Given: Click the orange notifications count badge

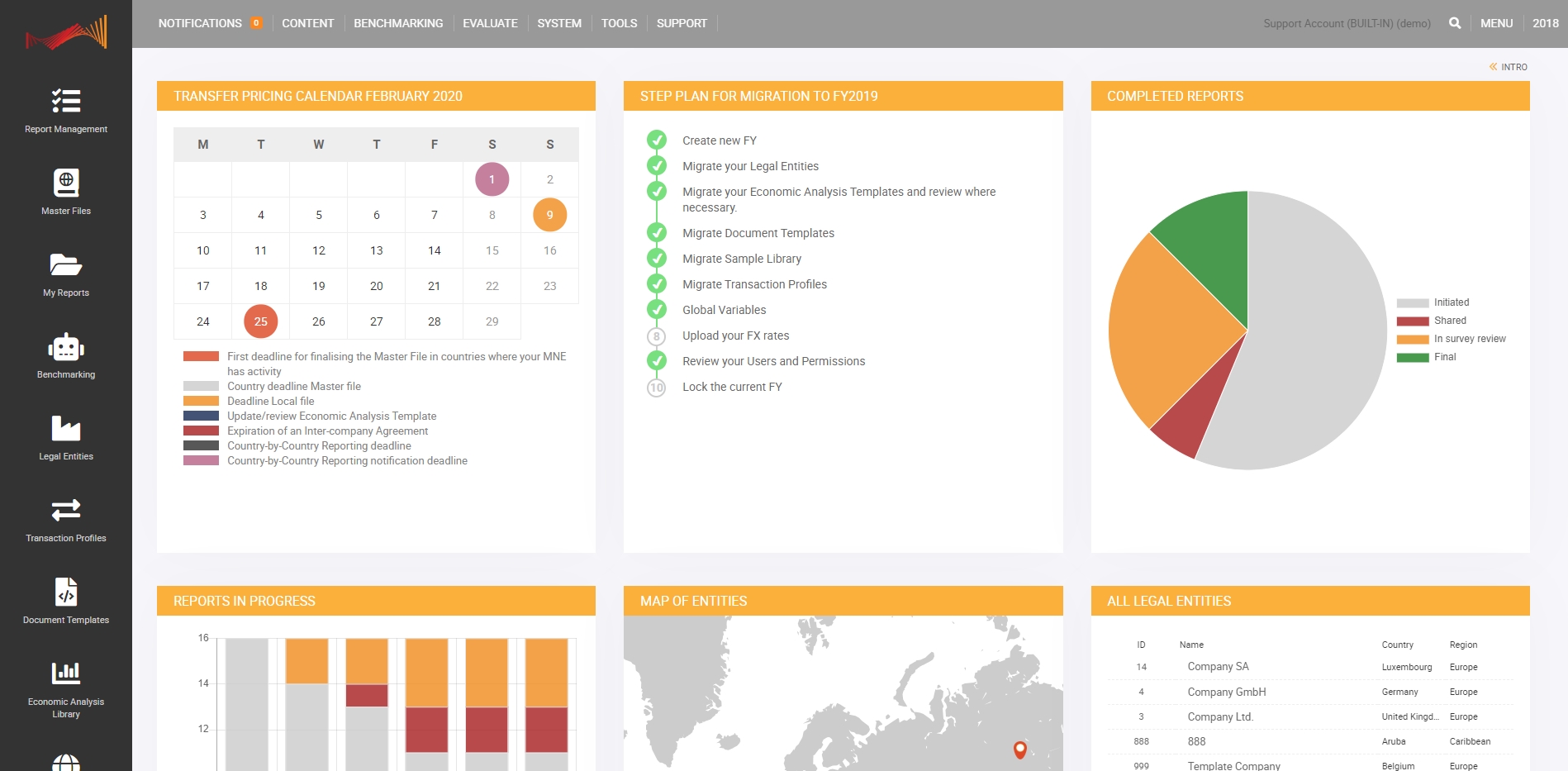Looking at the screenshot, I should 256,23.
